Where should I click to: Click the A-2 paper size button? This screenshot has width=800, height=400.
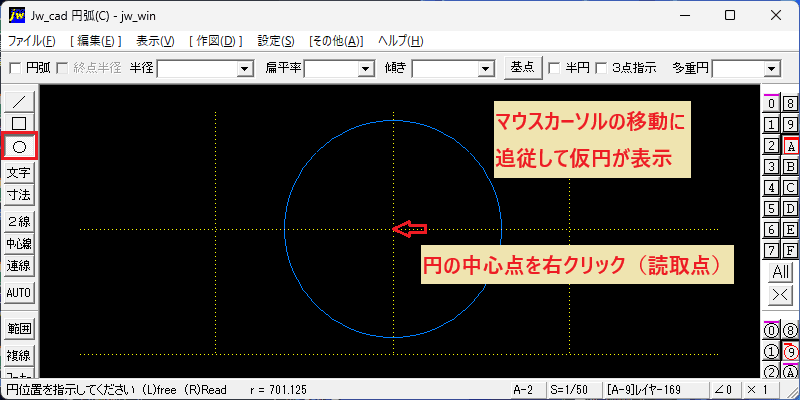coord(527,390)
